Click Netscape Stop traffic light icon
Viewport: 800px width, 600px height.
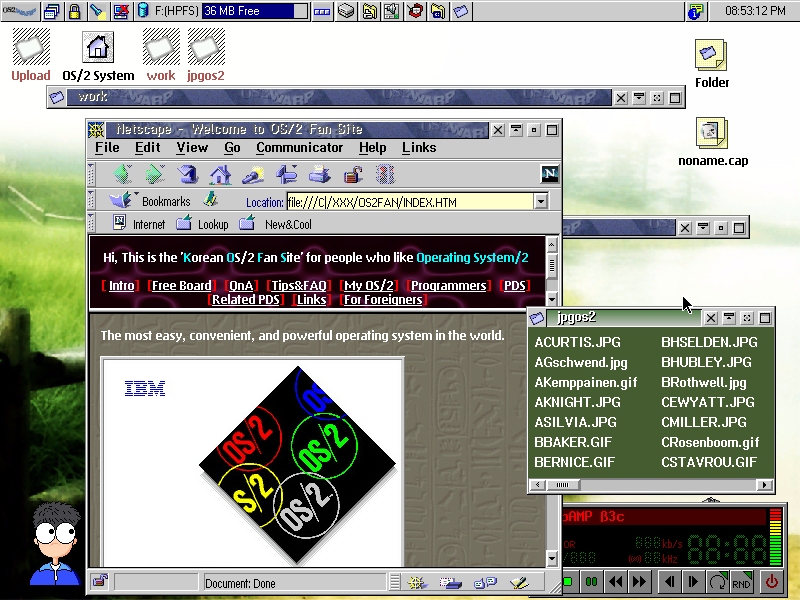point(385,174)
